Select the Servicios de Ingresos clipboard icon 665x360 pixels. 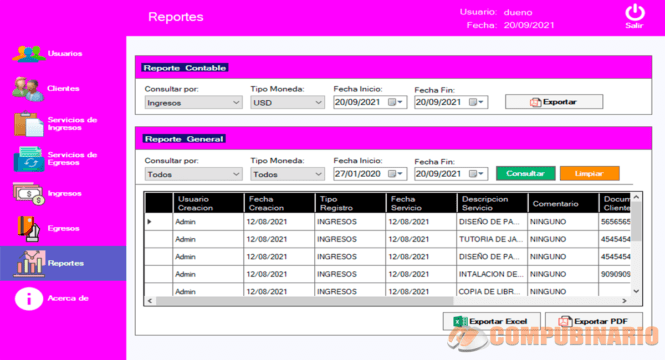tap(28, 124)
